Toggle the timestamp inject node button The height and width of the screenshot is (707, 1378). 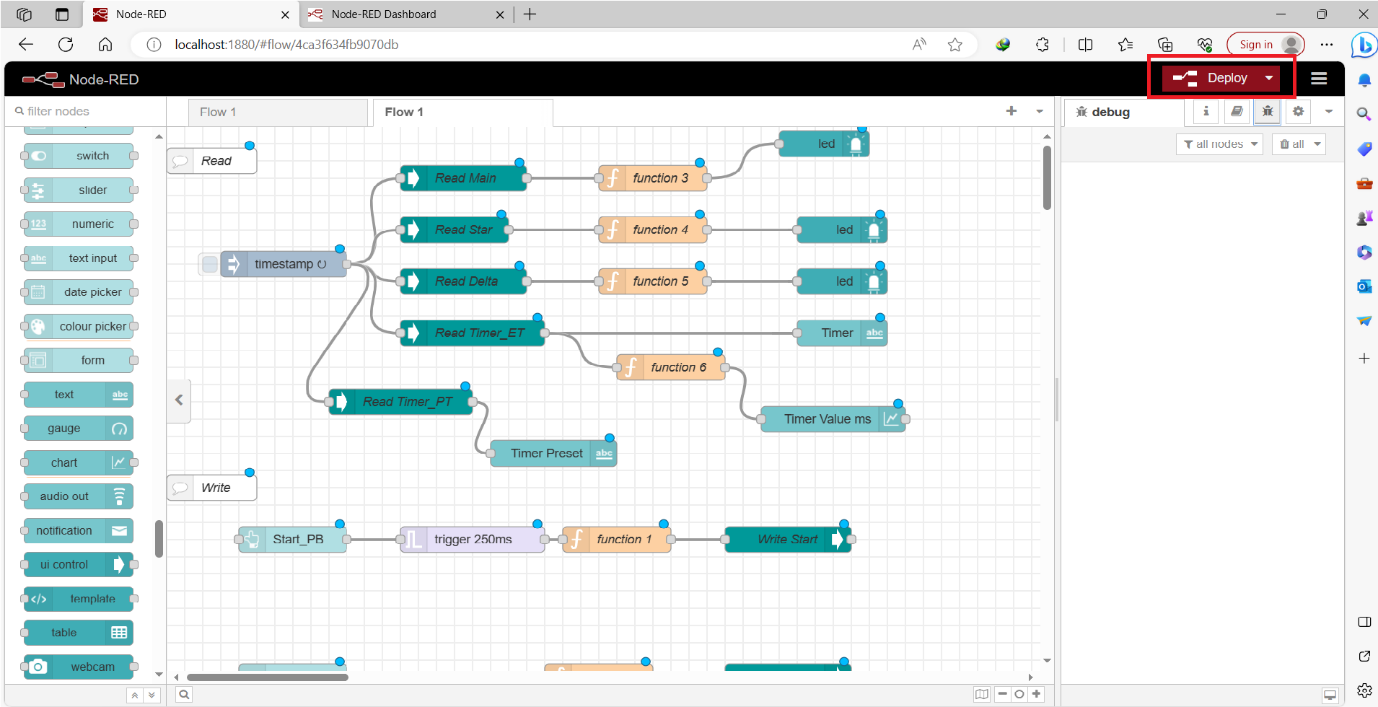pos(207,264)
